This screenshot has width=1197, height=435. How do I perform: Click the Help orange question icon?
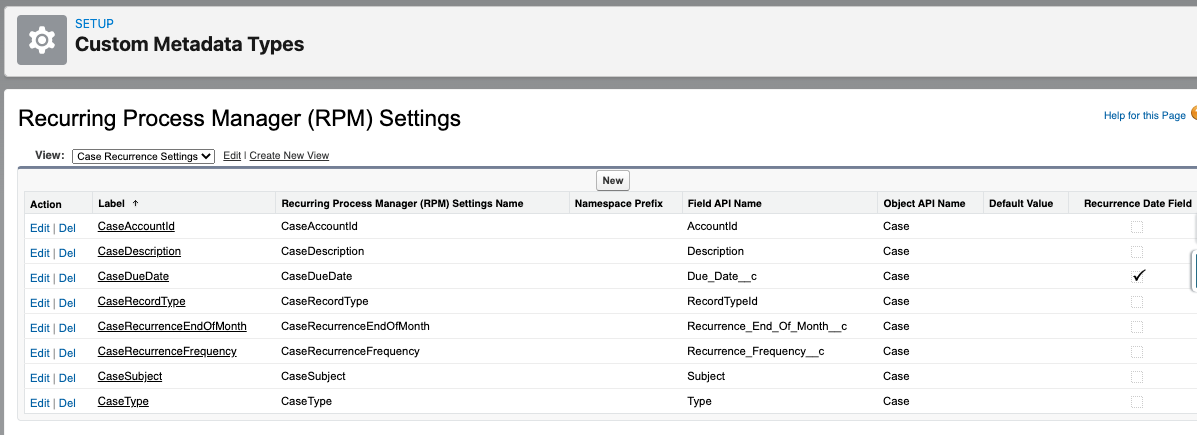click(1193, 115)
